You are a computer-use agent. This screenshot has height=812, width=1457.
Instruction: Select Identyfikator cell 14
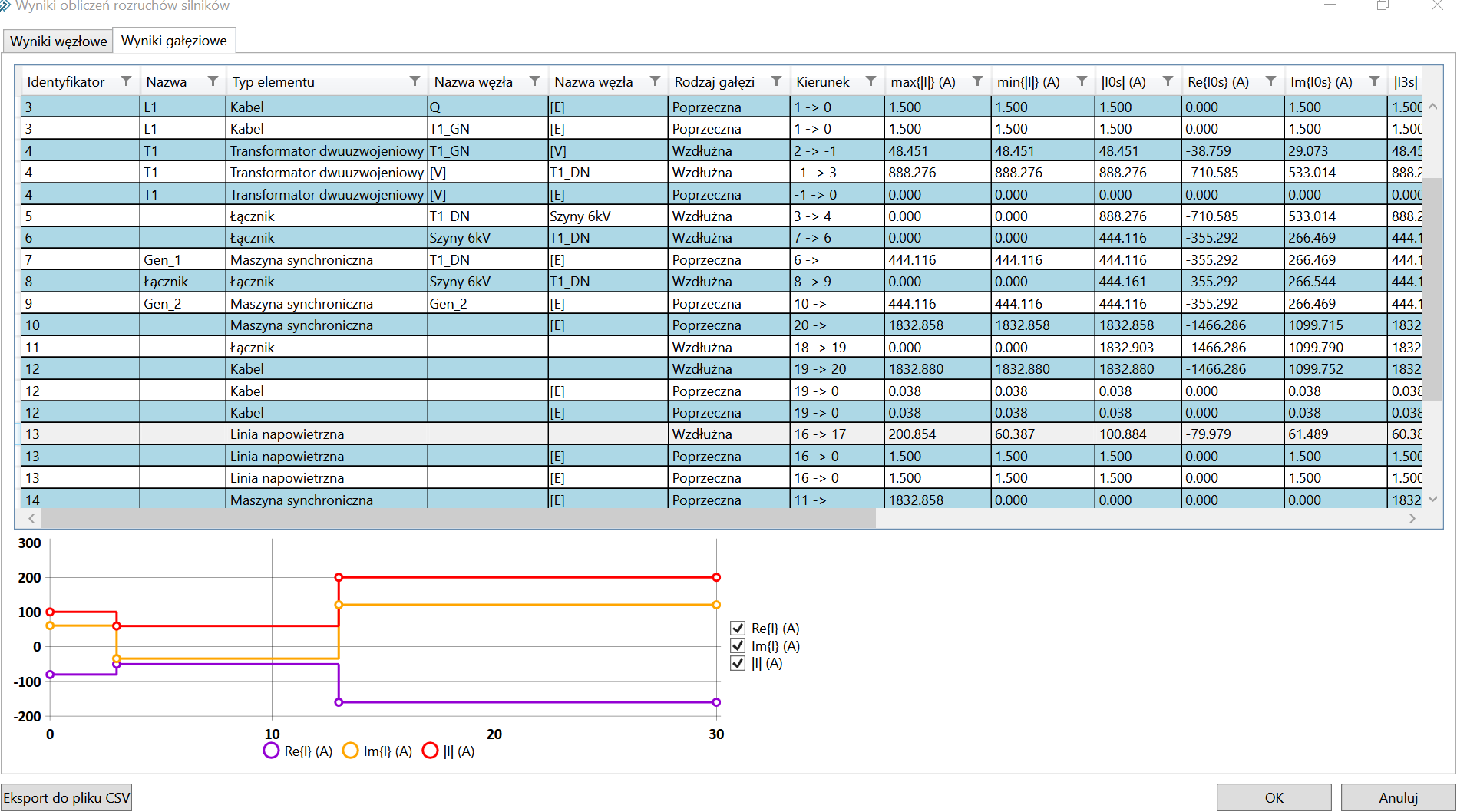(81, 500)
